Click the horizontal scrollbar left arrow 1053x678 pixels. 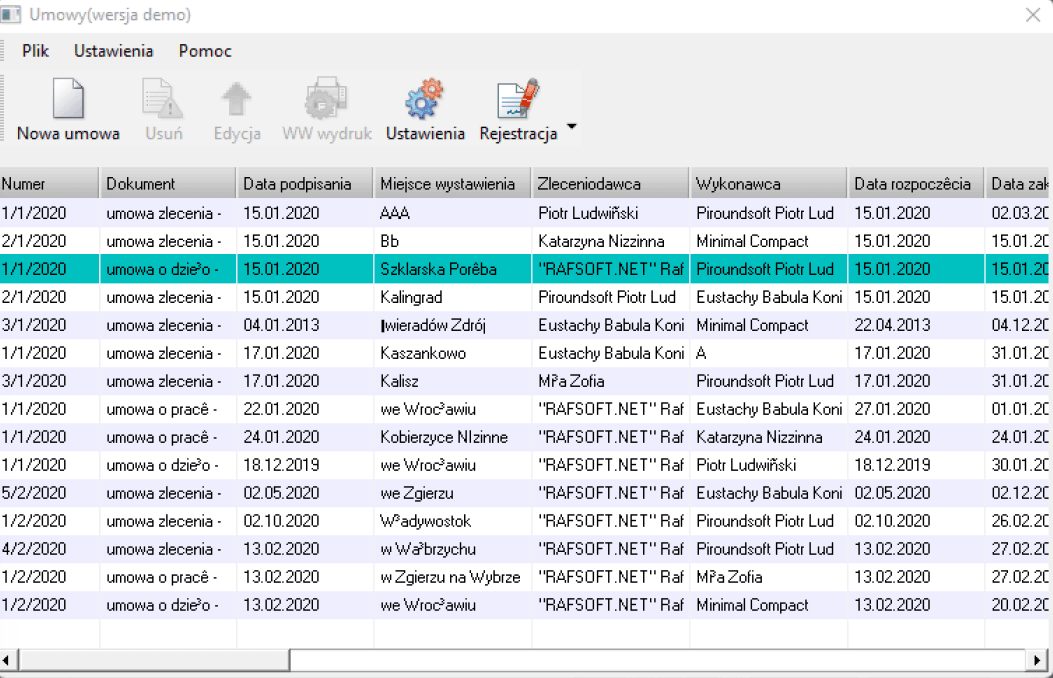(9, 661)
